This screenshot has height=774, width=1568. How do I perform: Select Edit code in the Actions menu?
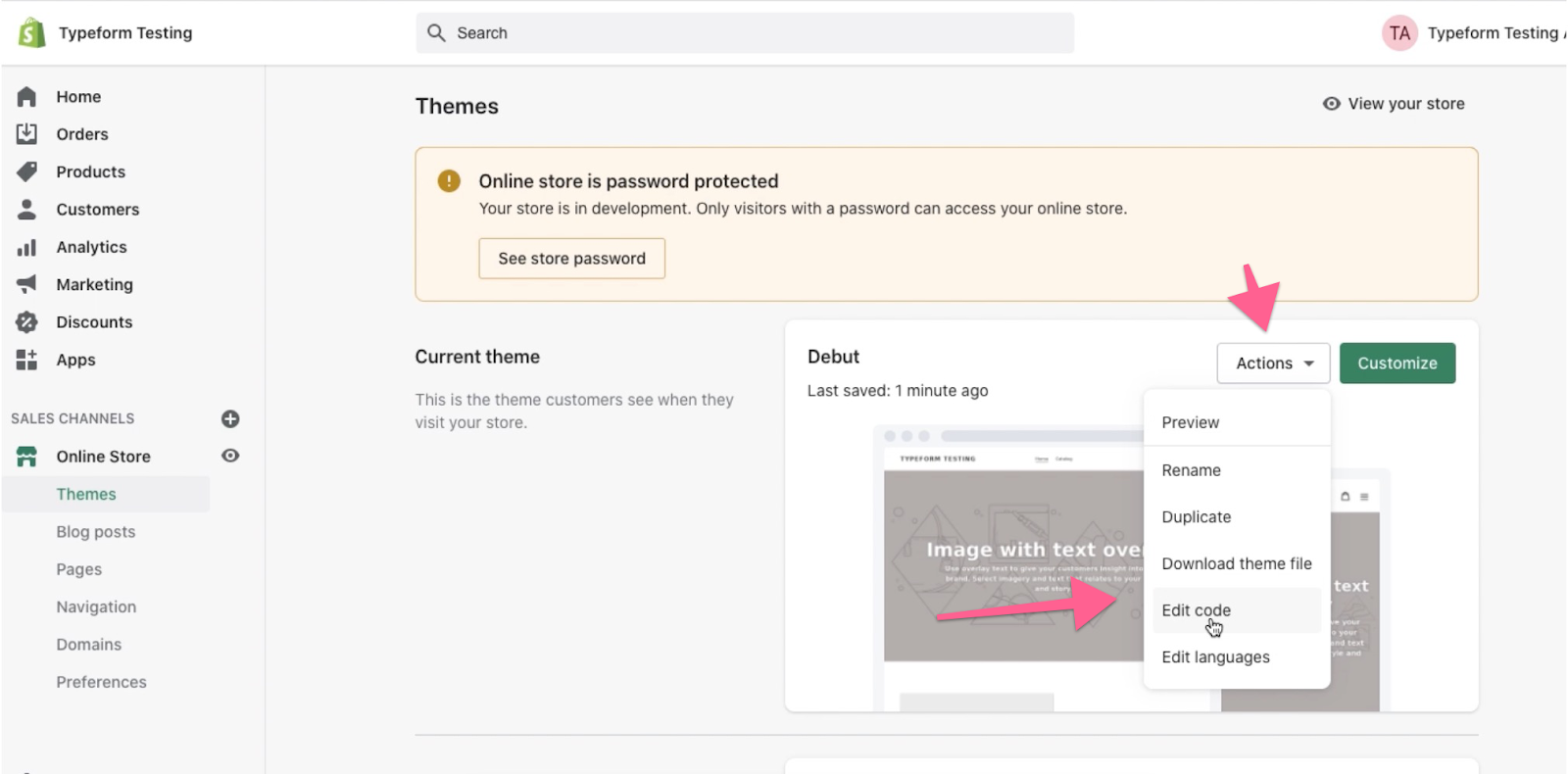(x=1237, y=610)
